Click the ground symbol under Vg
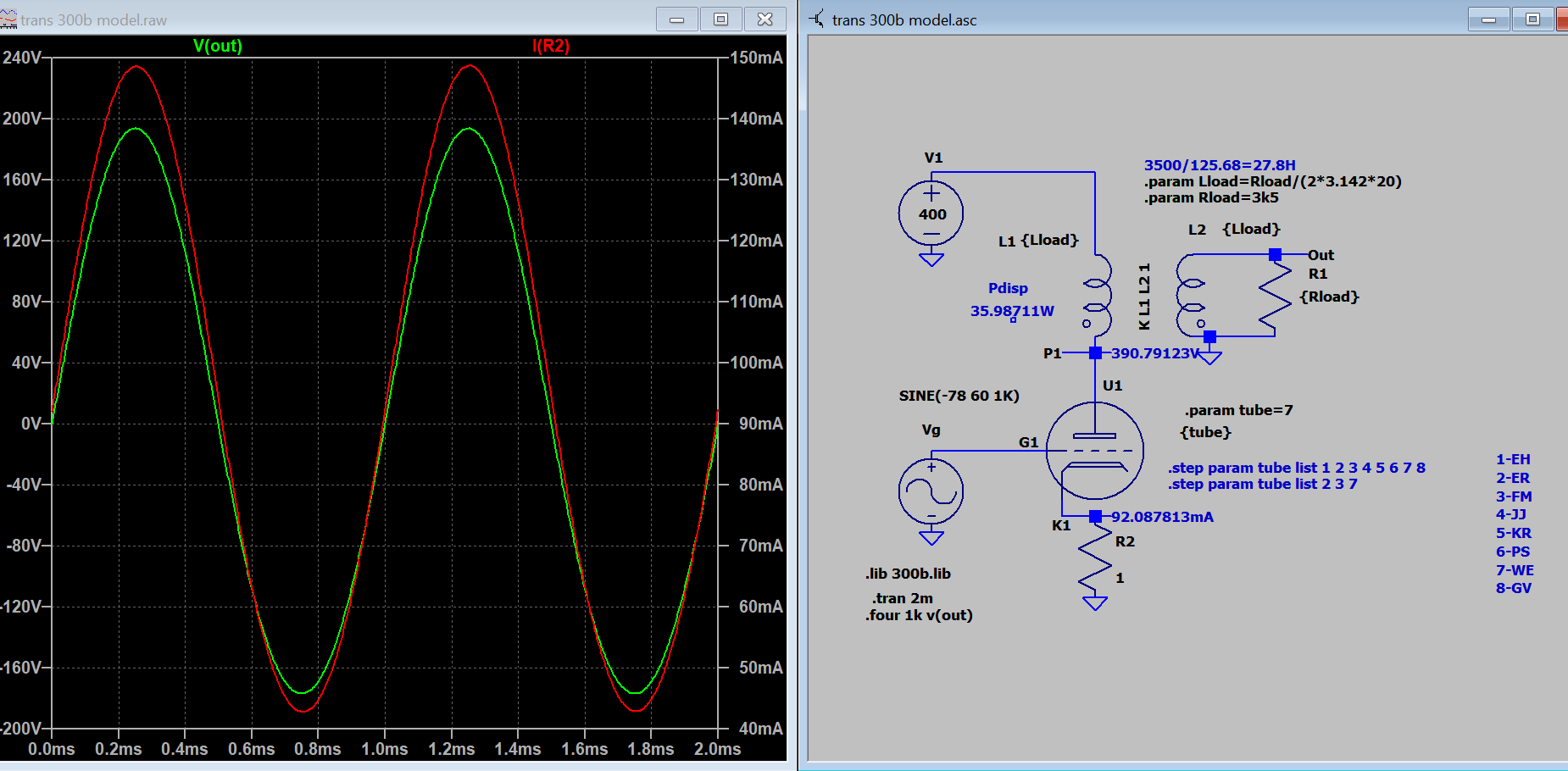The height and width of the screenshot is (771, 1568). [x=931, y=537]
